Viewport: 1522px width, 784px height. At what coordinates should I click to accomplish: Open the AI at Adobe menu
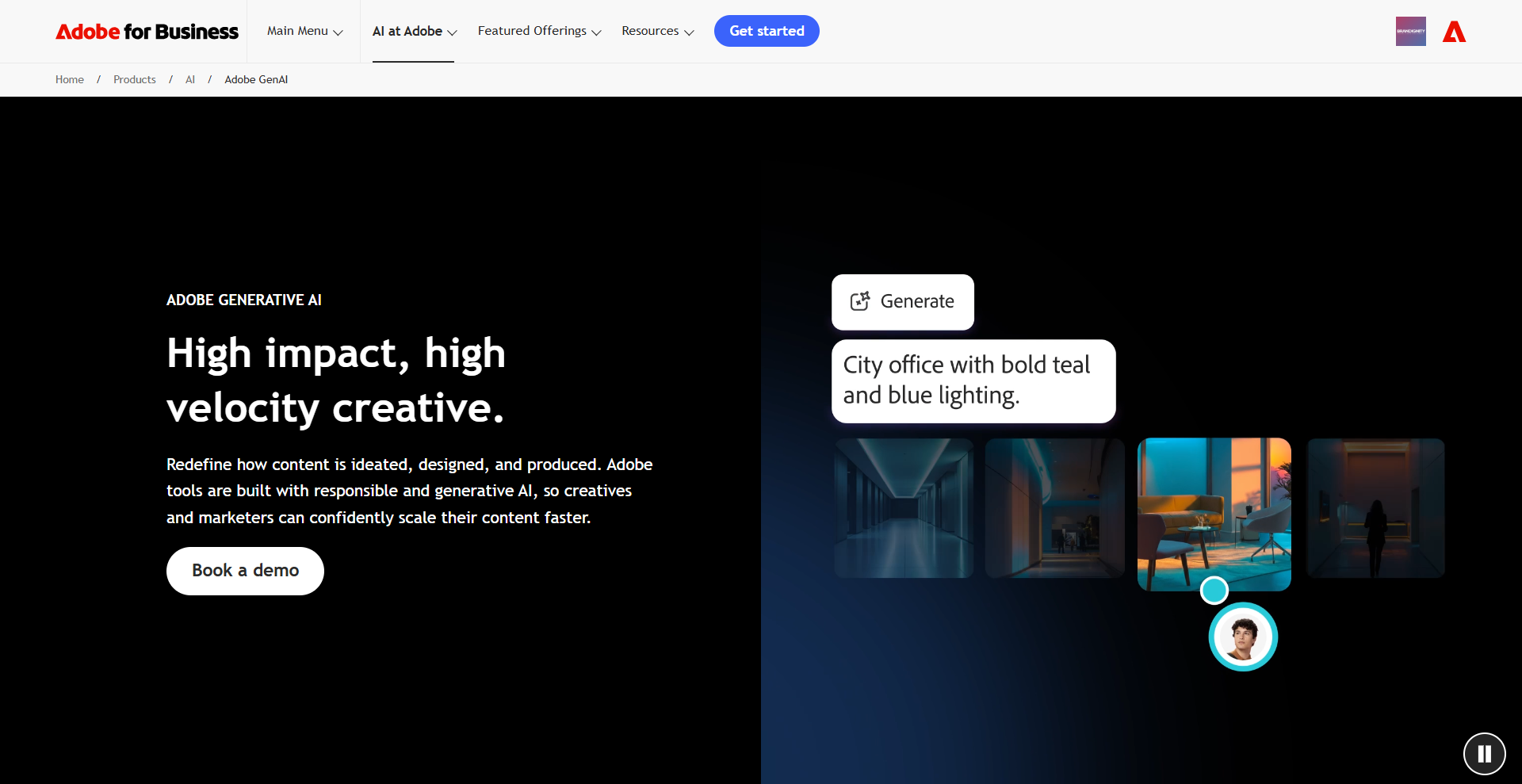click(x=415, y=31)
